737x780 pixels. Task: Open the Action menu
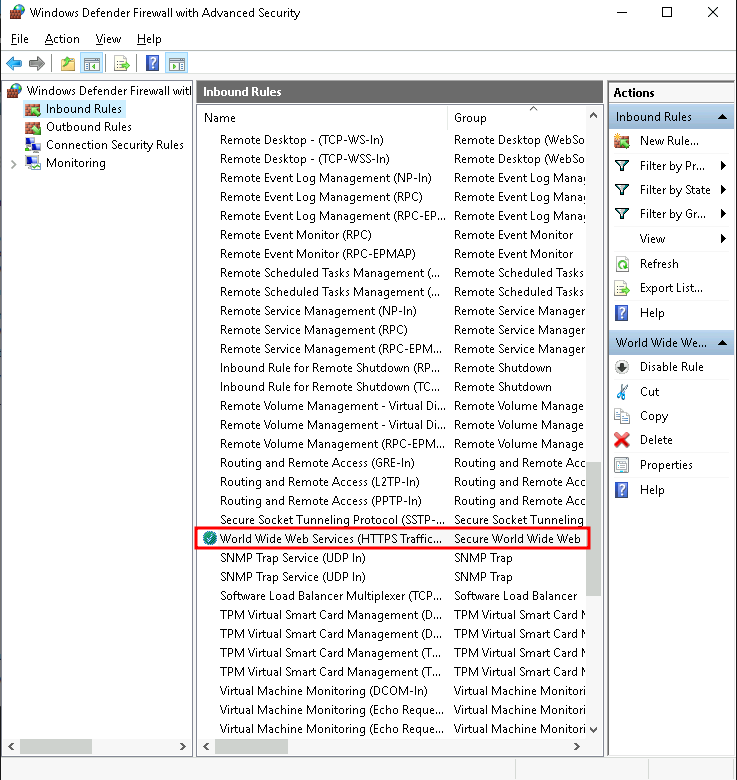click(62, 39)
